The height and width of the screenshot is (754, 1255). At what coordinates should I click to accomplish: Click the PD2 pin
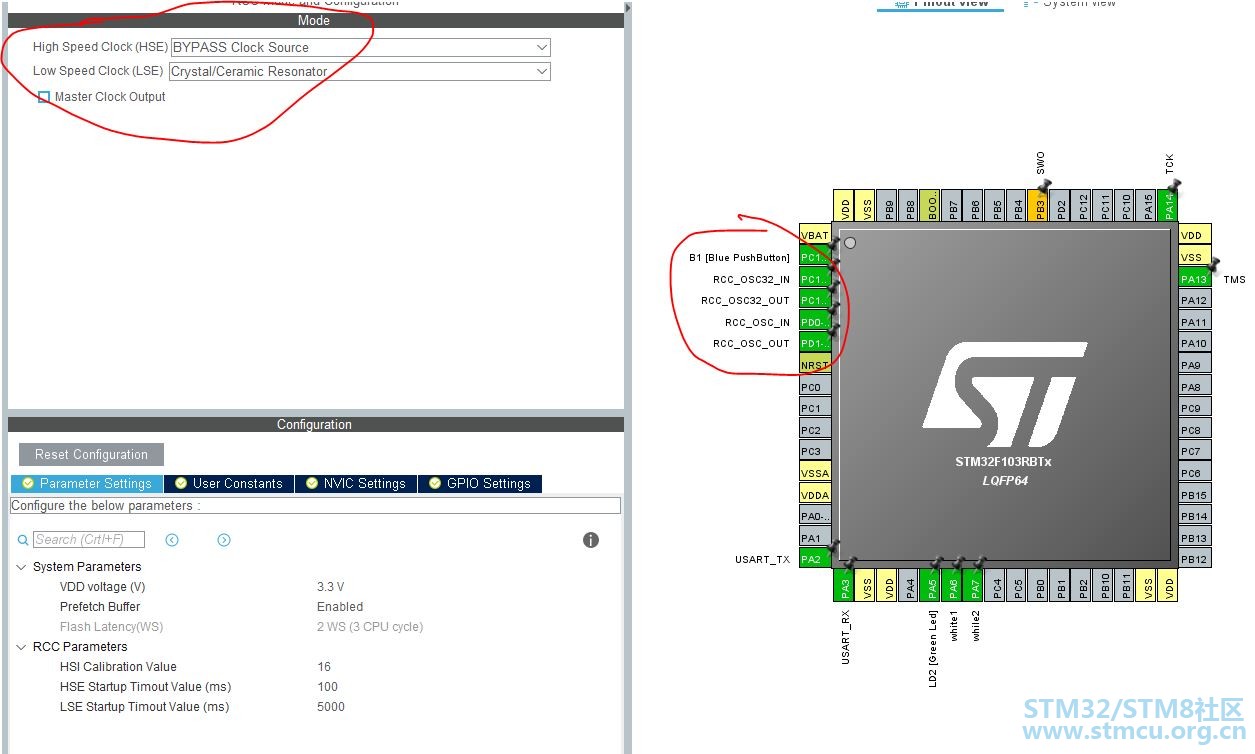tap(1061, 206)
